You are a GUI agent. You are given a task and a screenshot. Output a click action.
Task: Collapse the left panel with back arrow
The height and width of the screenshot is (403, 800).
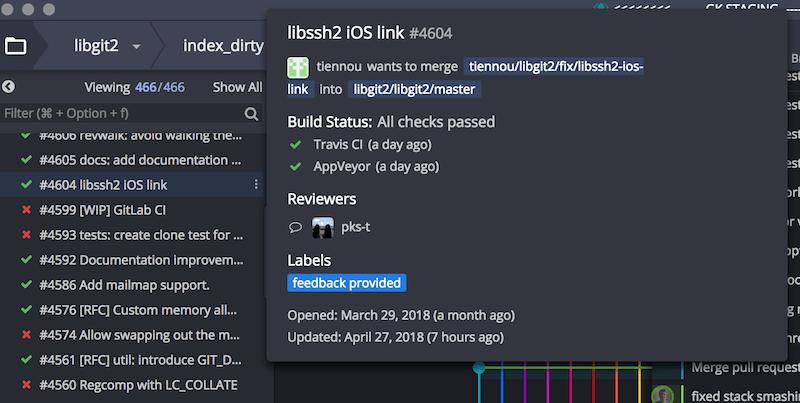pos(8,87)
